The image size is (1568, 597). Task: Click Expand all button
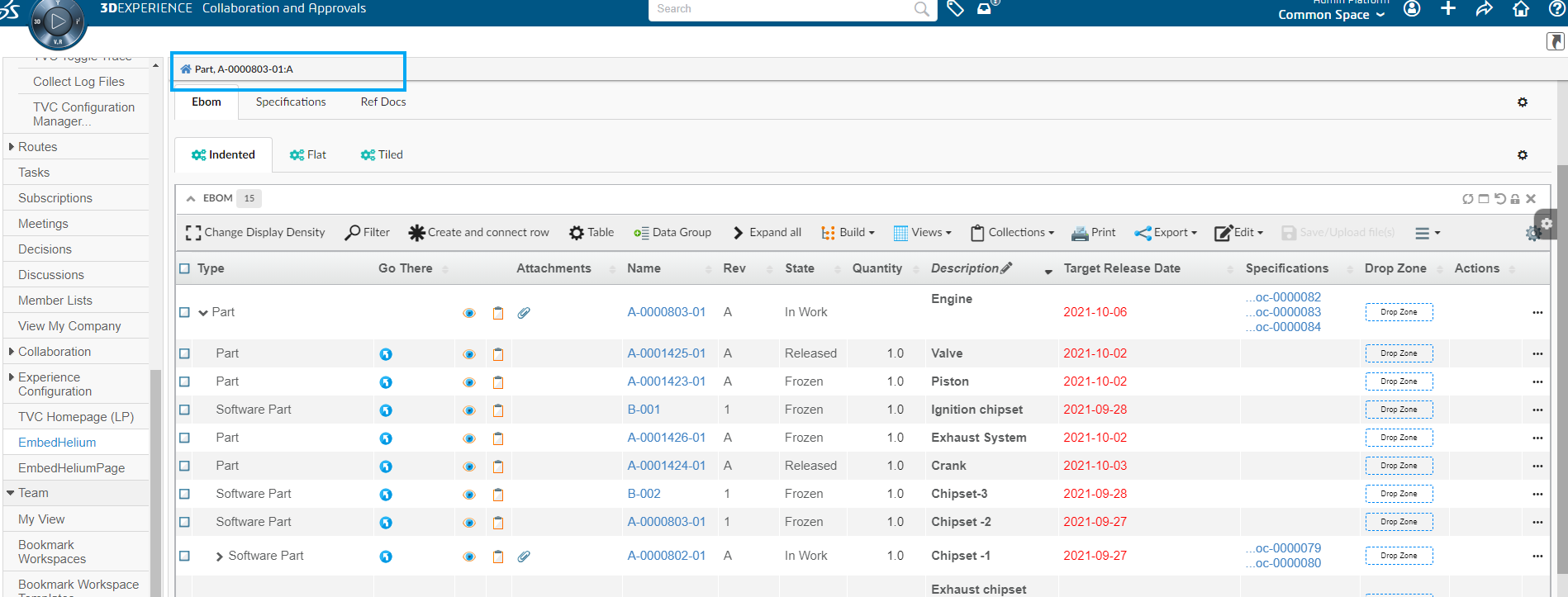tap(767, 233)
